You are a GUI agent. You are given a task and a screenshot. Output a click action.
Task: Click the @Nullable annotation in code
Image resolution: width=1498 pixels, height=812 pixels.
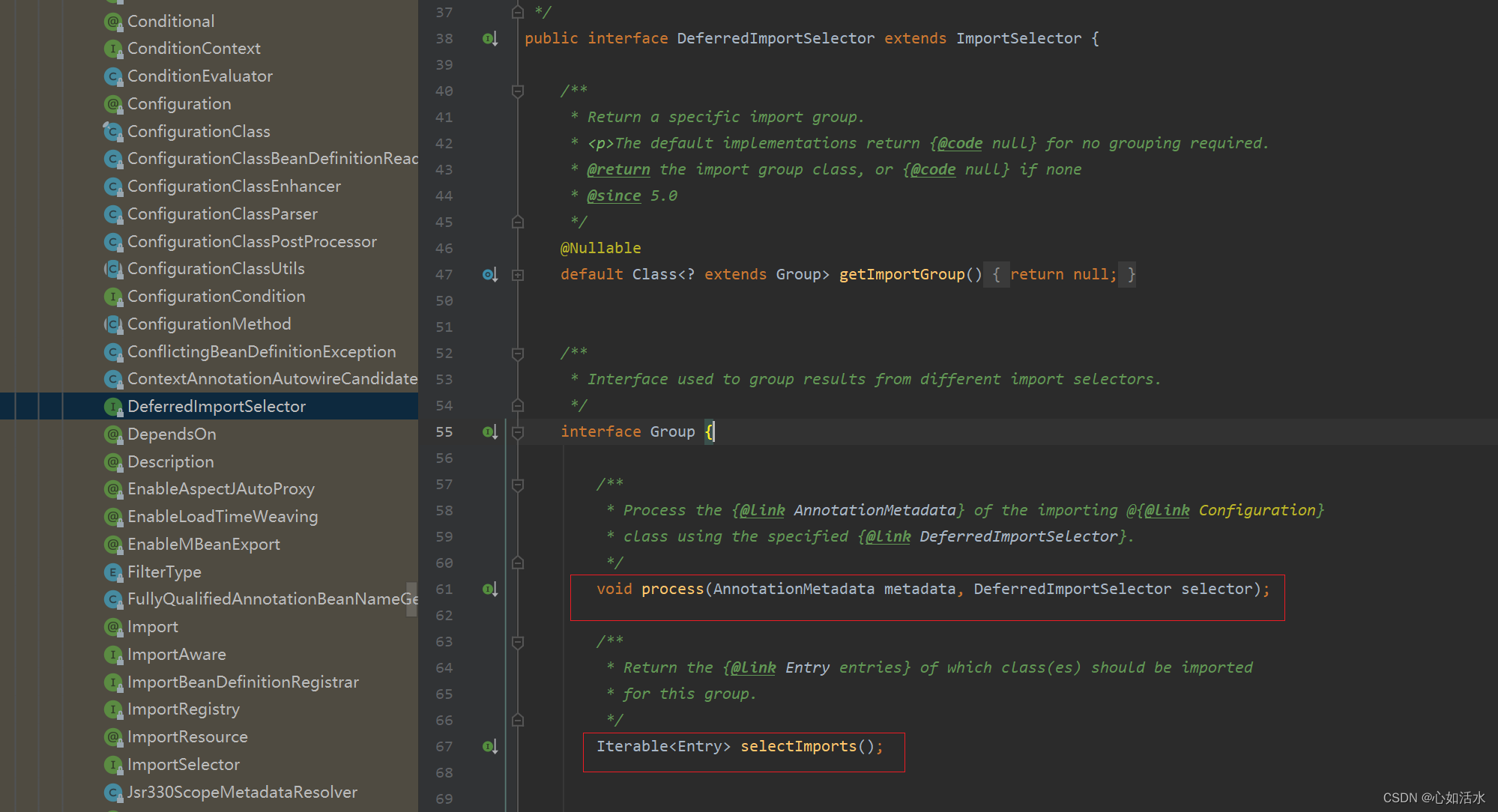pos(600,248)
